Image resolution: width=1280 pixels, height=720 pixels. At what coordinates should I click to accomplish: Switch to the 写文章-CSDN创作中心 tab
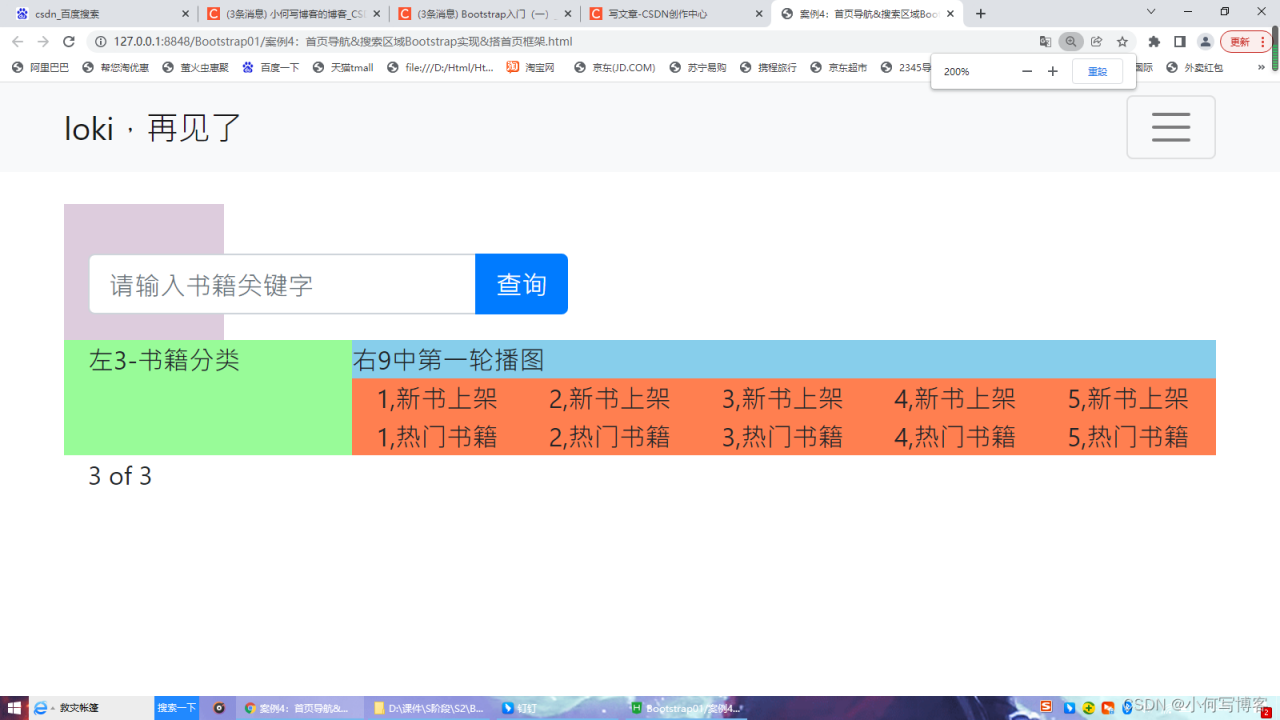coord(676,14)
